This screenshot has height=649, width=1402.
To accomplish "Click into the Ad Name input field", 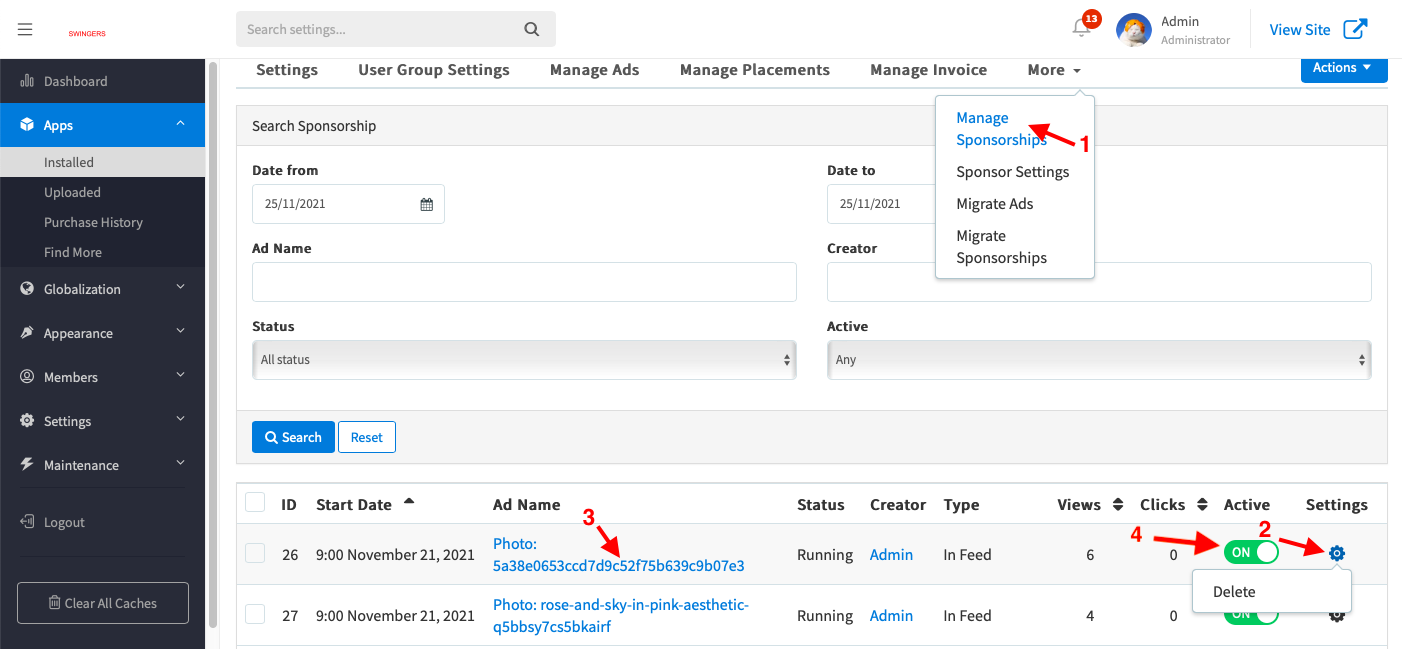I will [x=524, y=282].
